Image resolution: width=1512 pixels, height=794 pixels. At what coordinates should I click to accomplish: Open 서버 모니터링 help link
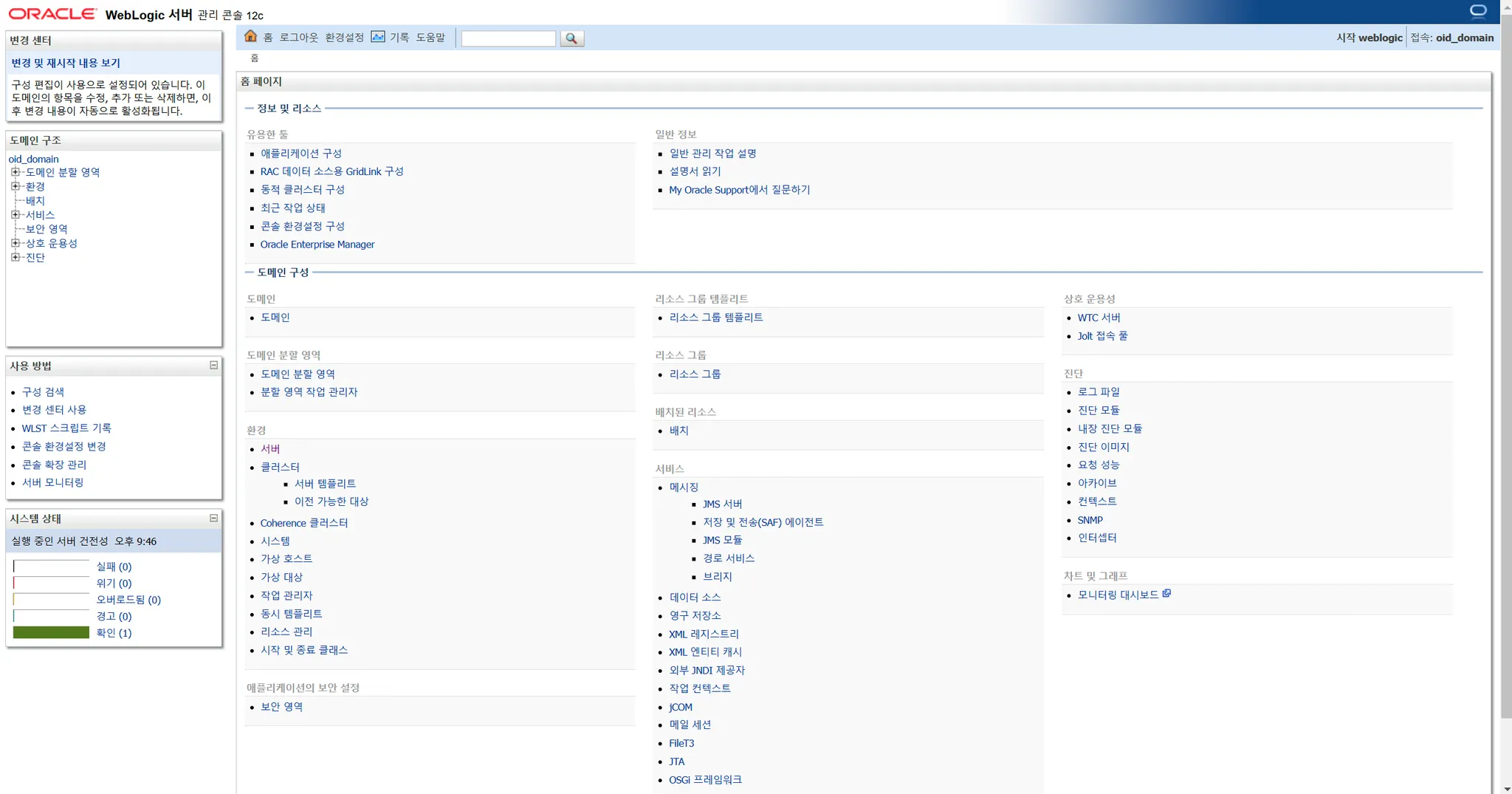52,483
